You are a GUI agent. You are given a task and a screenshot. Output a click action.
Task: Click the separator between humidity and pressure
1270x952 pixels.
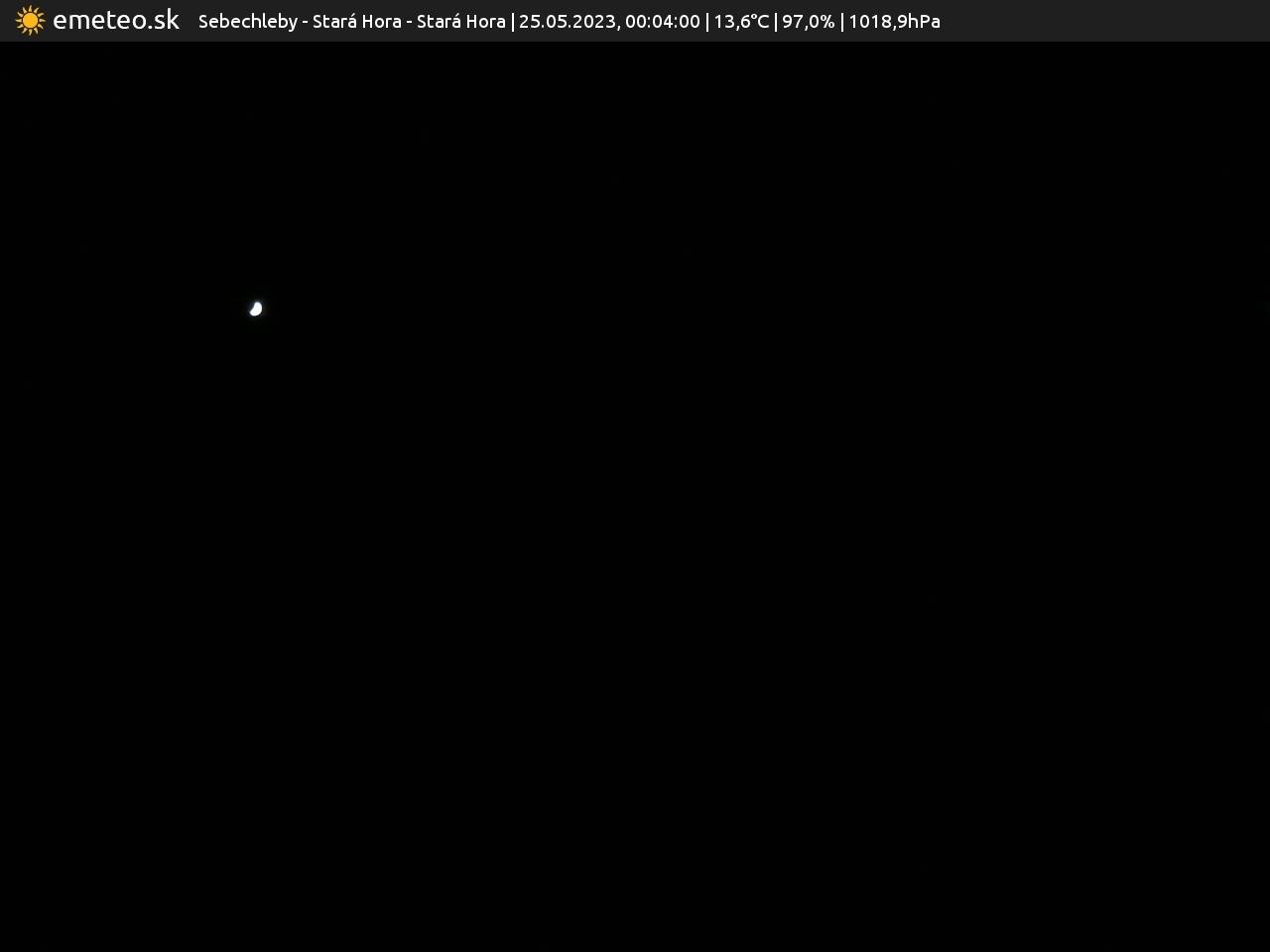(841, 22)
